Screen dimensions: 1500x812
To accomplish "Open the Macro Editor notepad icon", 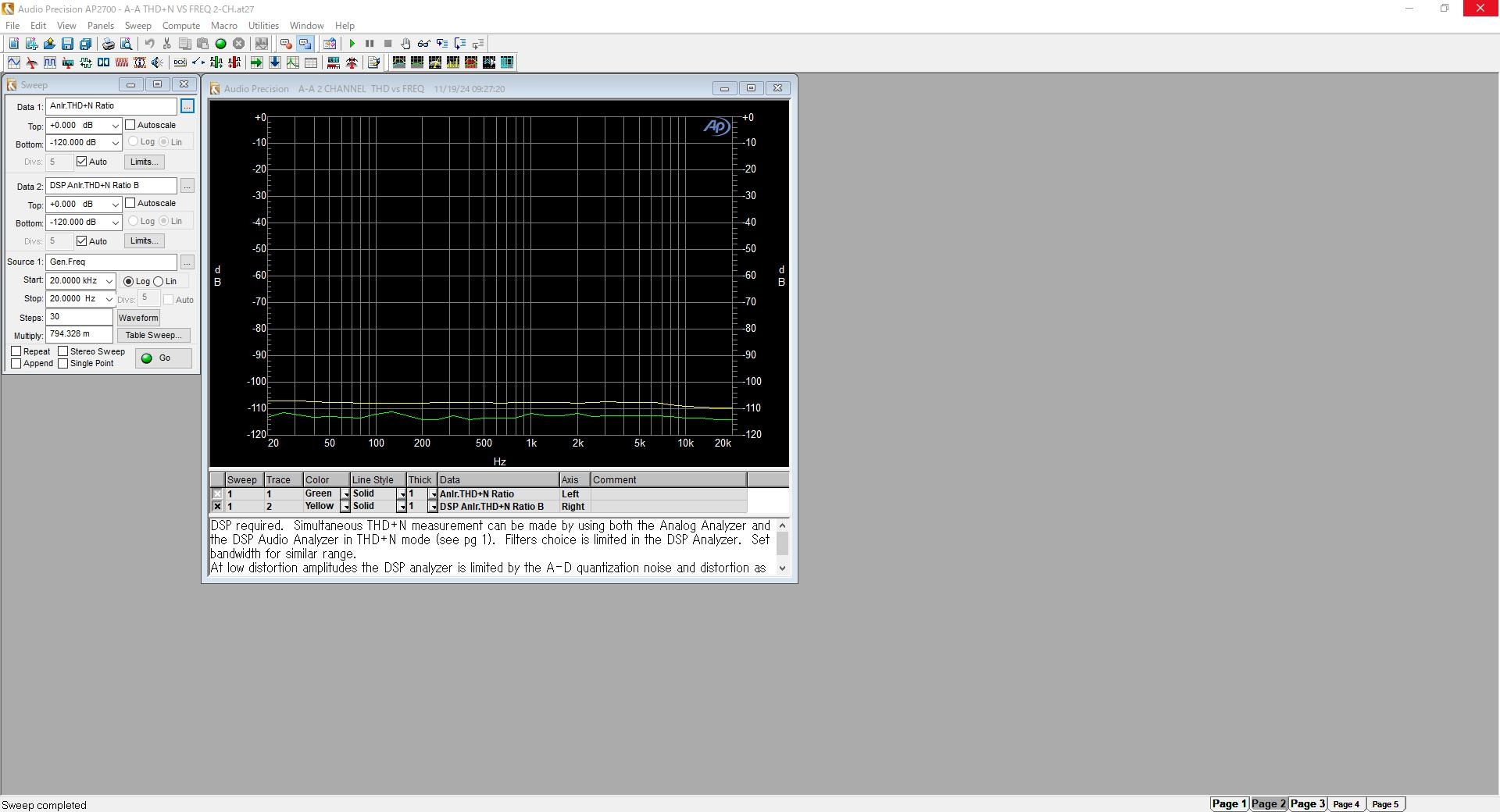I will (373, 62).
